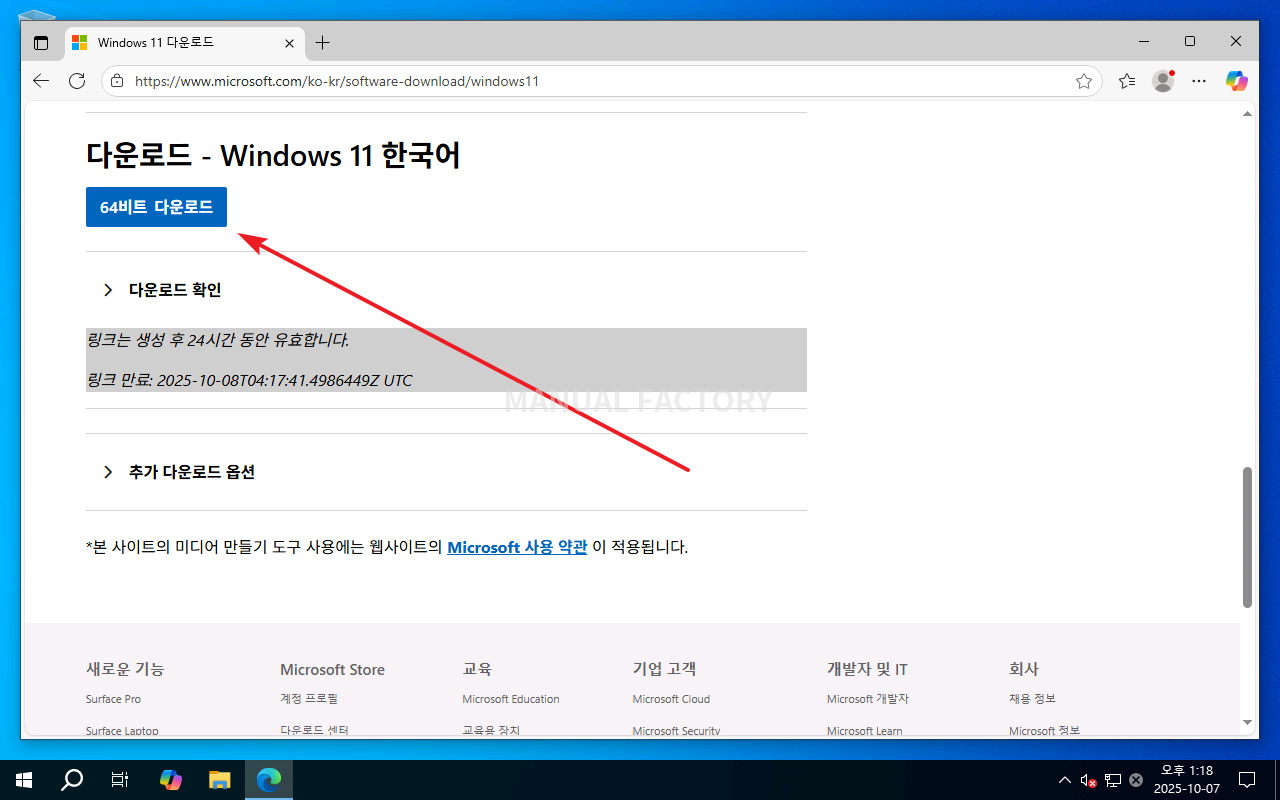This screenshot has width=1280, height=800.
Task: Open the Microsoft 사용 약관 link
Action: [x=517, y=547]
